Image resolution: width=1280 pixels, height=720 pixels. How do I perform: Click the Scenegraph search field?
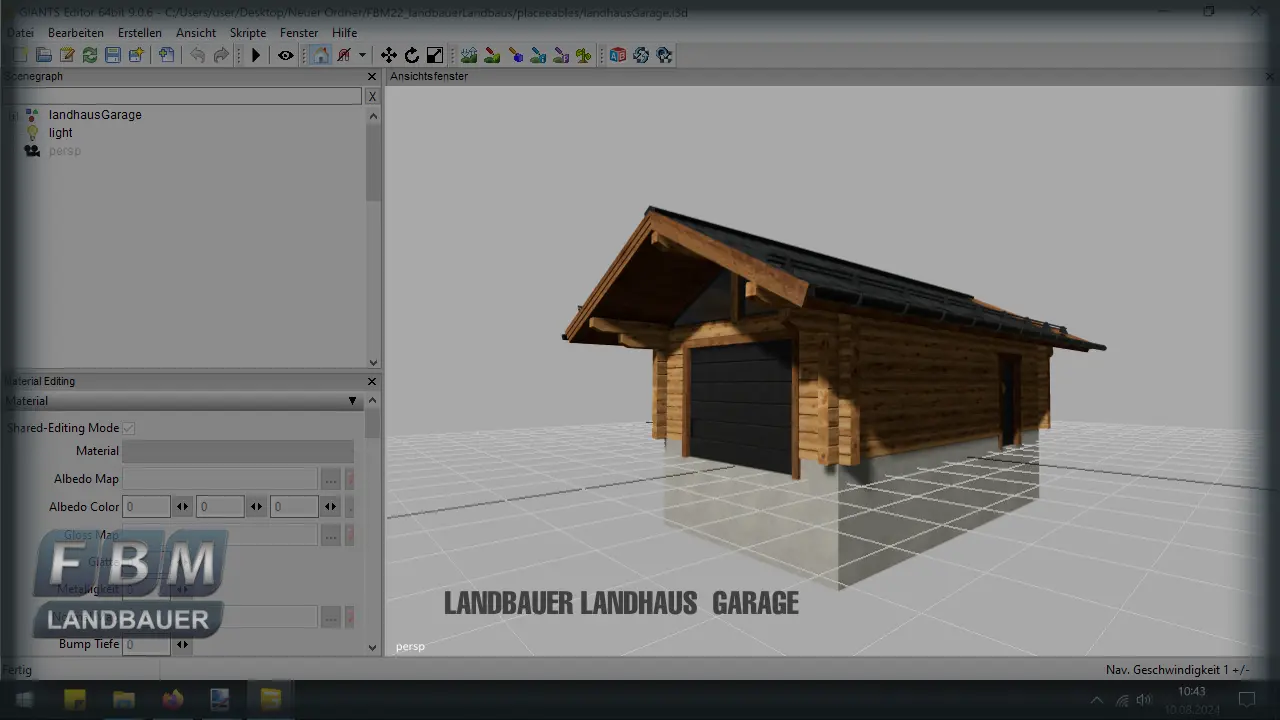182,96
